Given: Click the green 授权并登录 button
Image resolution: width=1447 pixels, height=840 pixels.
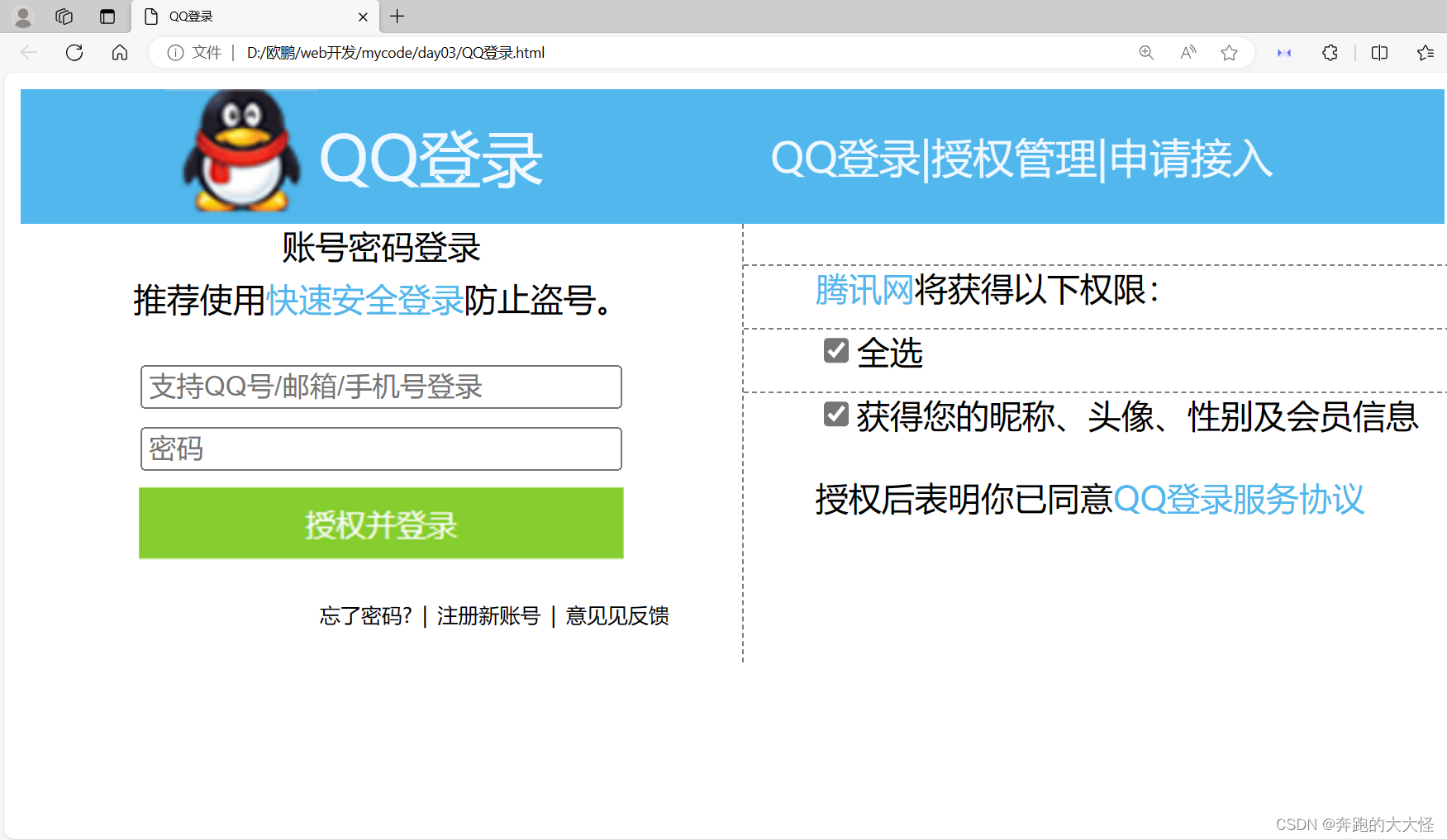Looking at the screenshot, I should (x=381, y=523).
